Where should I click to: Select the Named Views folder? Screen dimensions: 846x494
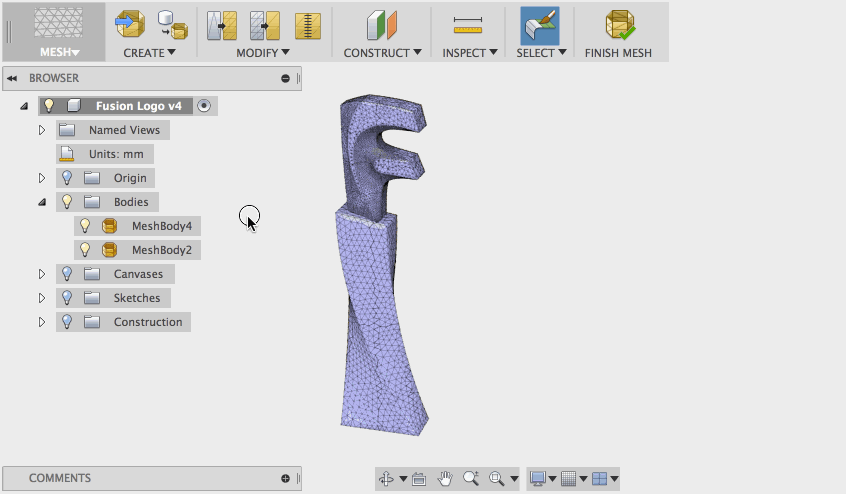(124, 130)
